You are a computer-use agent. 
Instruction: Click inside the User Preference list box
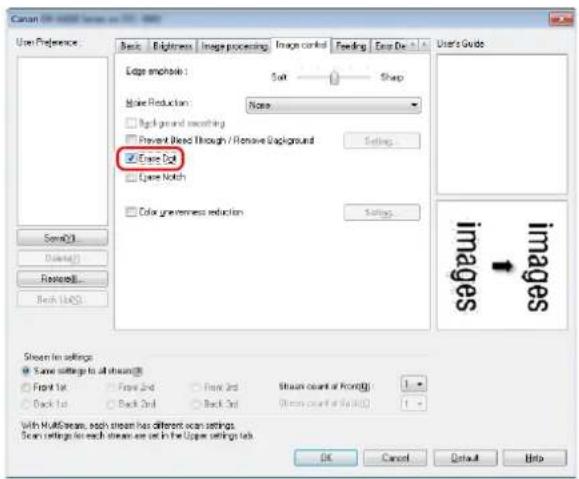click(x=62, y=141)
